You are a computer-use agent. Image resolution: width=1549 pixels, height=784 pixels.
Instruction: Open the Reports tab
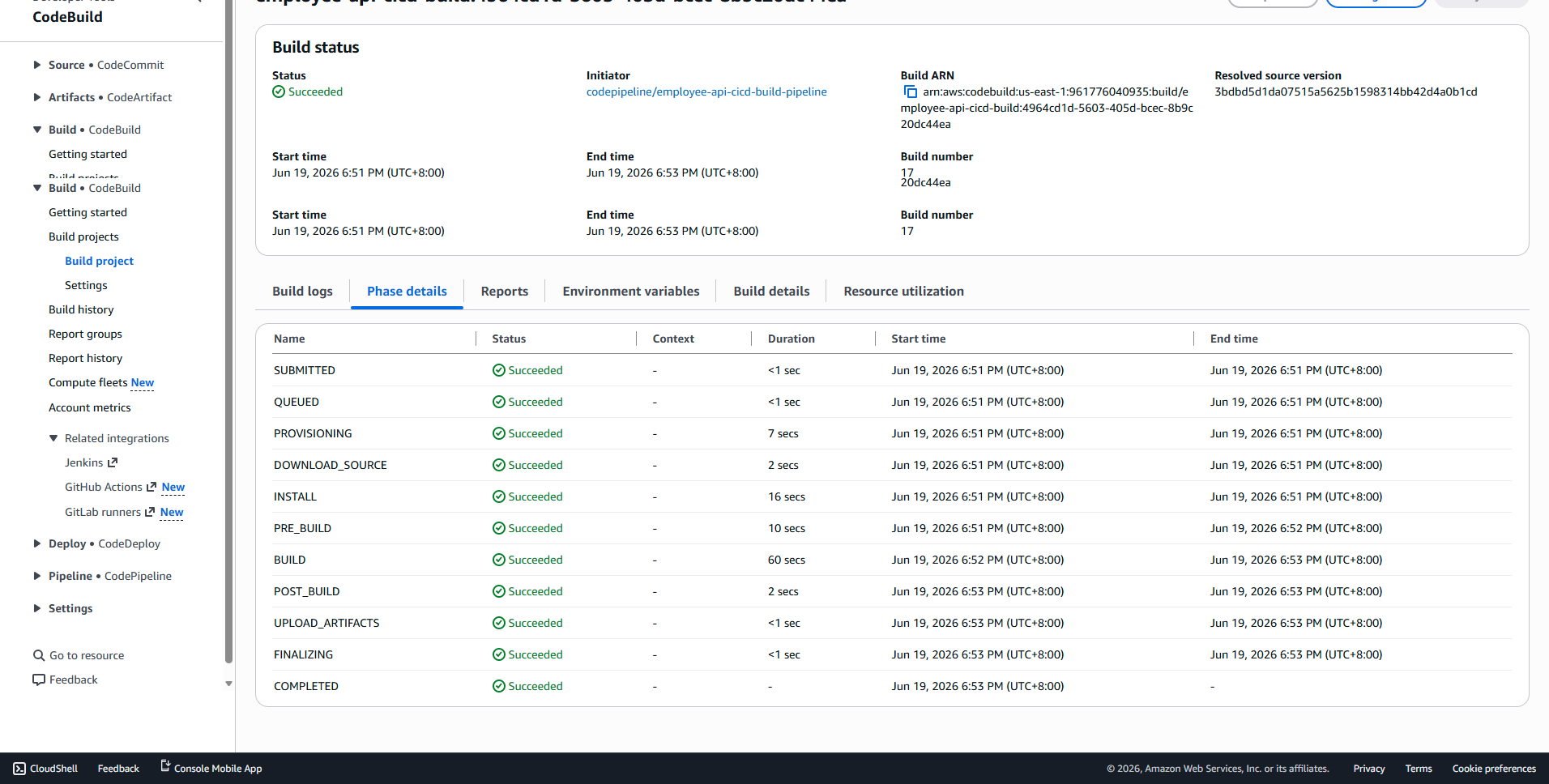click(x=504, y=292)
